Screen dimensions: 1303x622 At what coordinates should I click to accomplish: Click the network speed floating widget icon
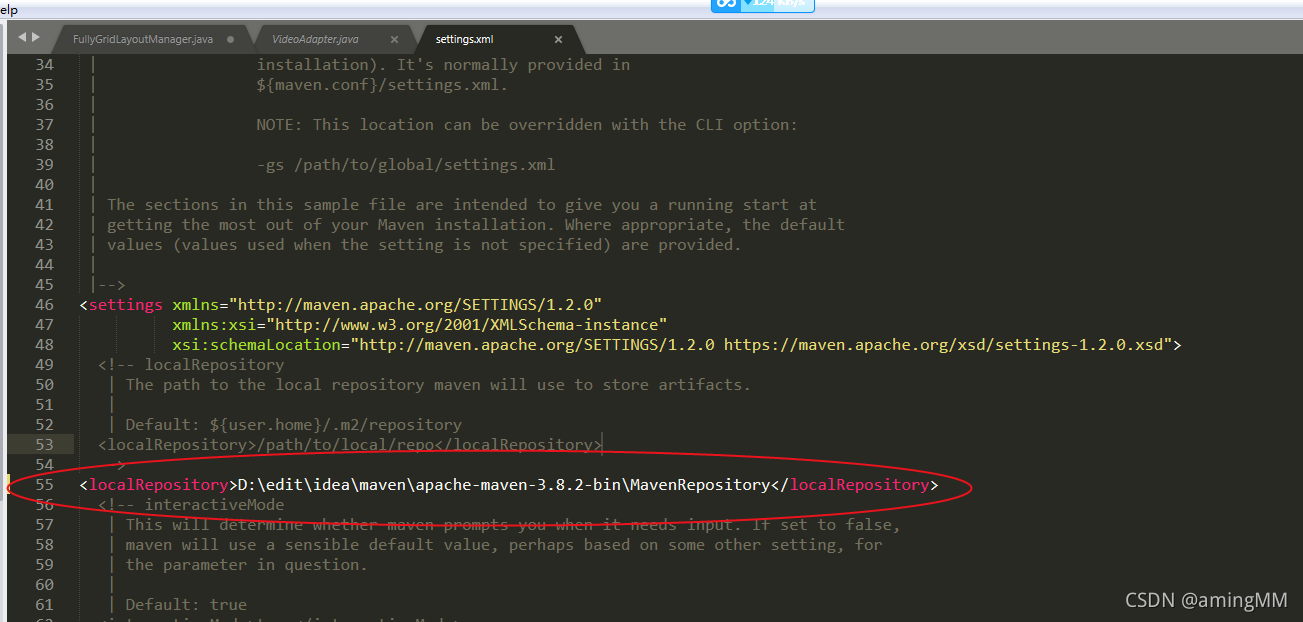tap(727, 4)
